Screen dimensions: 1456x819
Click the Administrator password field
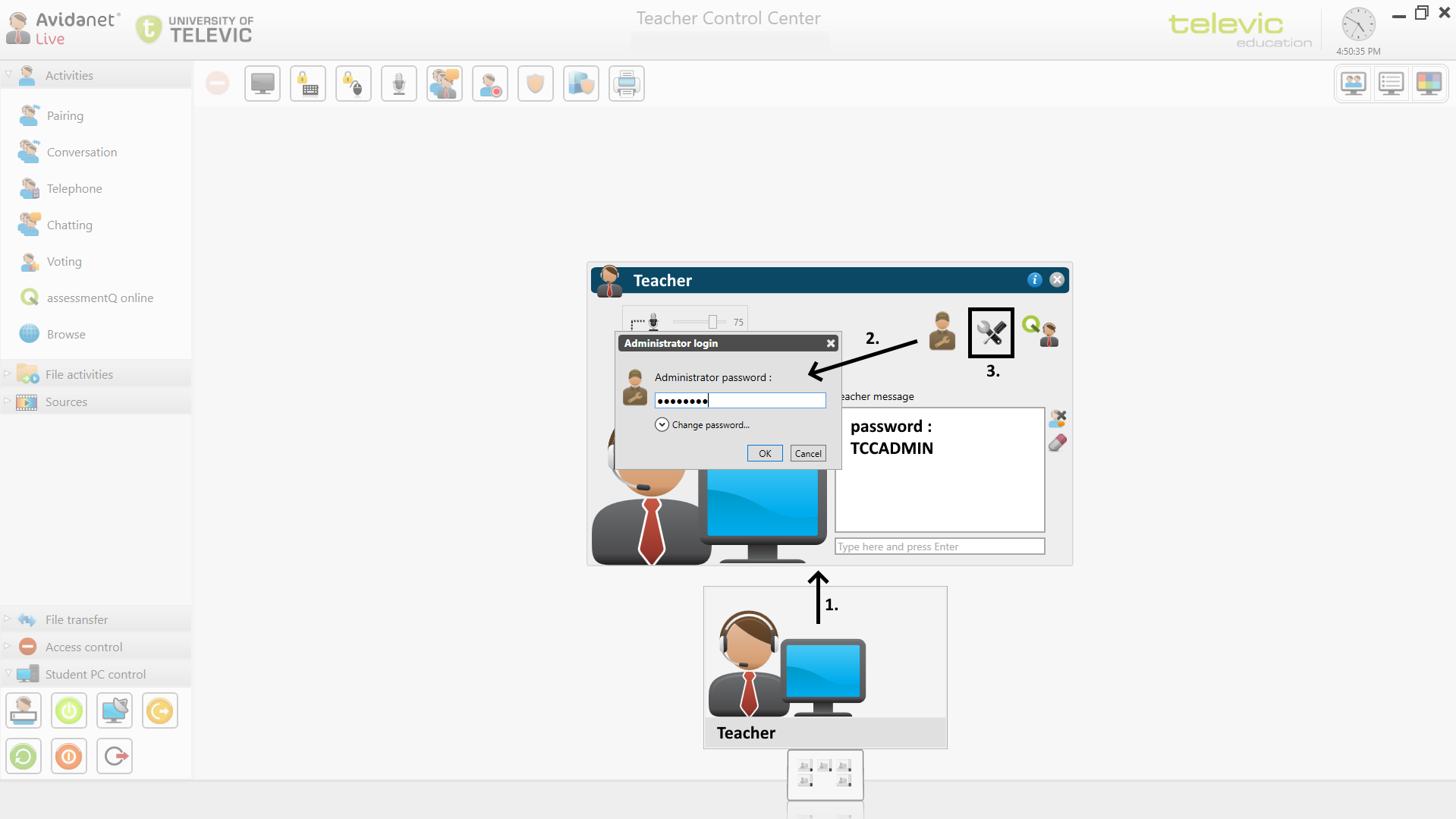[740, 401]
